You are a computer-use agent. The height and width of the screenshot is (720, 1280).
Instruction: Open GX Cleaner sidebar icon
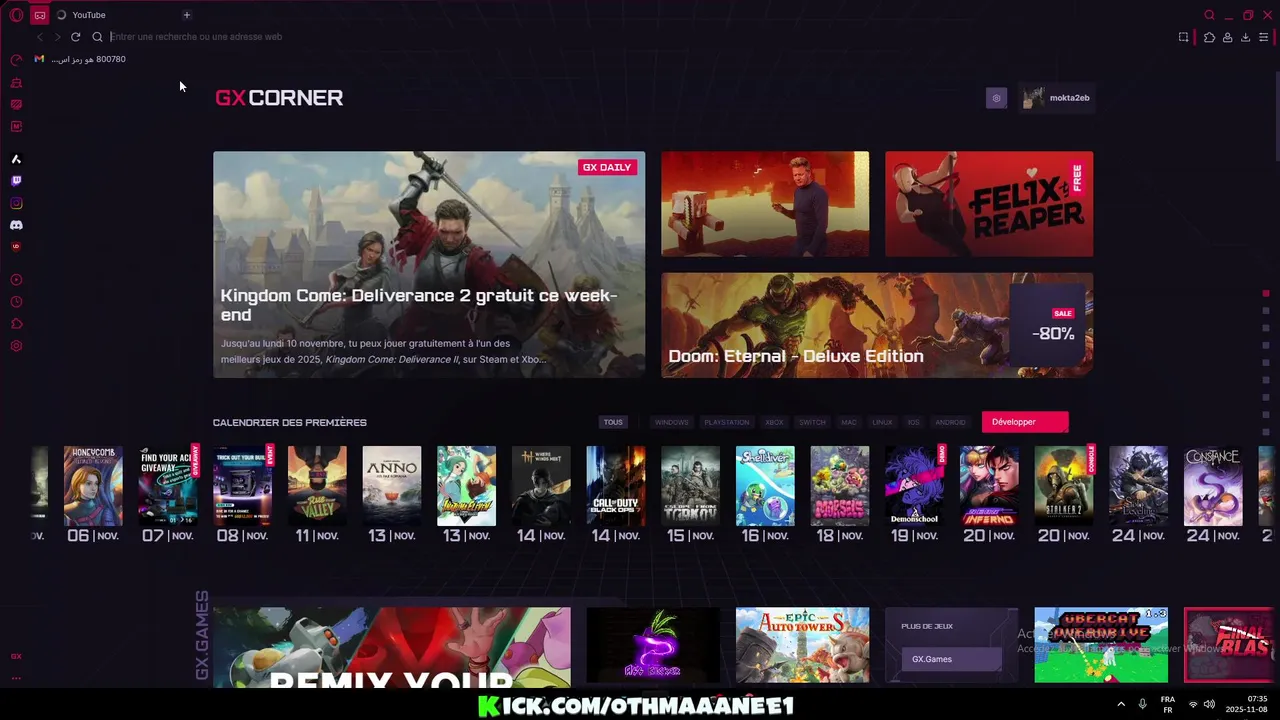pos(16,82)
